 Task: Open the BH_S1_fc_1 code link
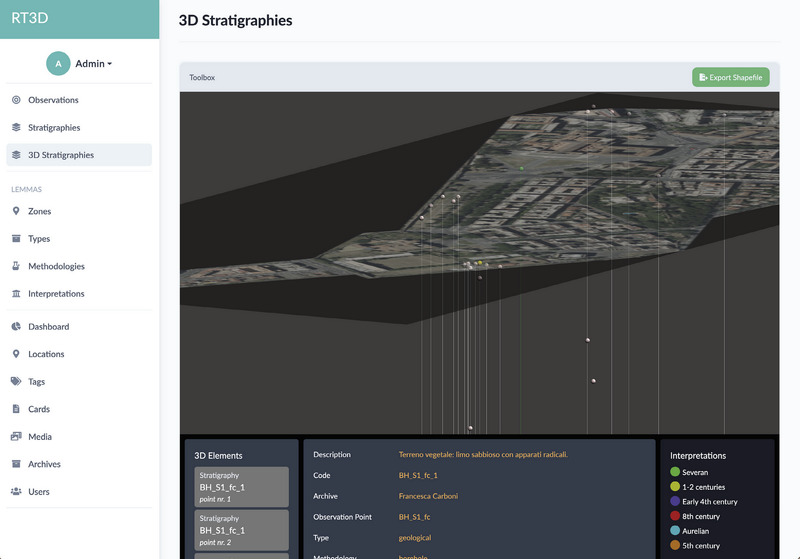tap(418, 475)
